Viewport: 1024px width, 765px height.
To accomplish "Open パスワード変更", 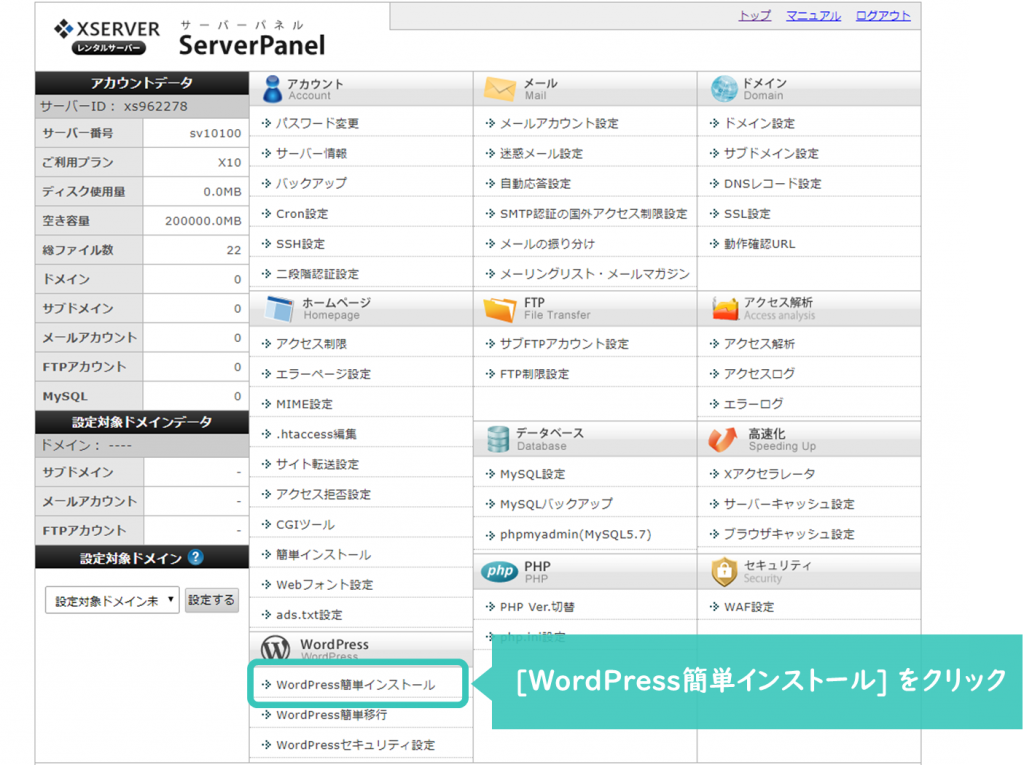I will coord(317,123).
